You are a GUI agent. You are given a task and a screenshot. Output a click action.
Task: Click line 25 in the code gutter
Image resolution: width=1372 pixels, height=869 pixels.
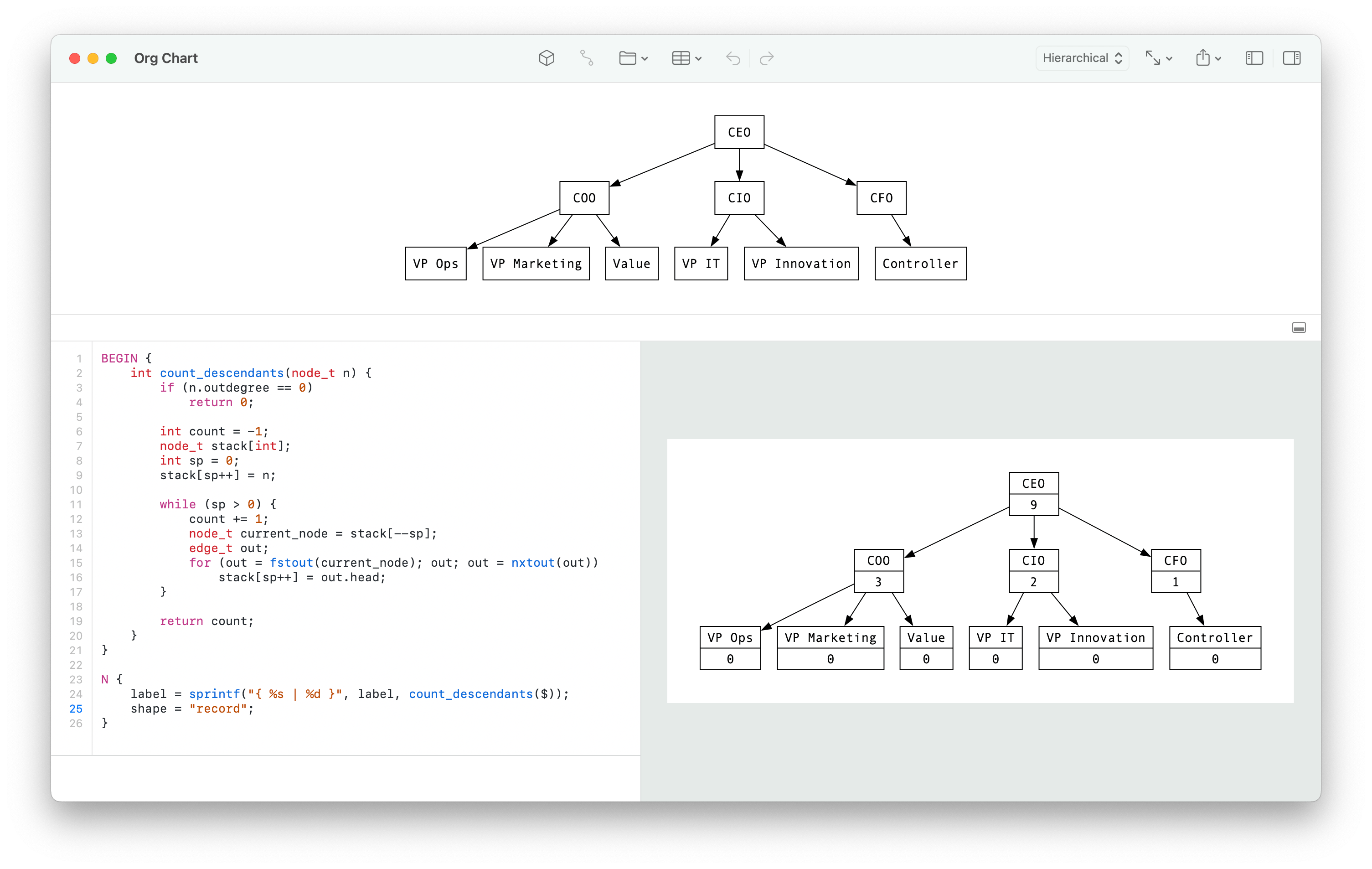(76, 709)
